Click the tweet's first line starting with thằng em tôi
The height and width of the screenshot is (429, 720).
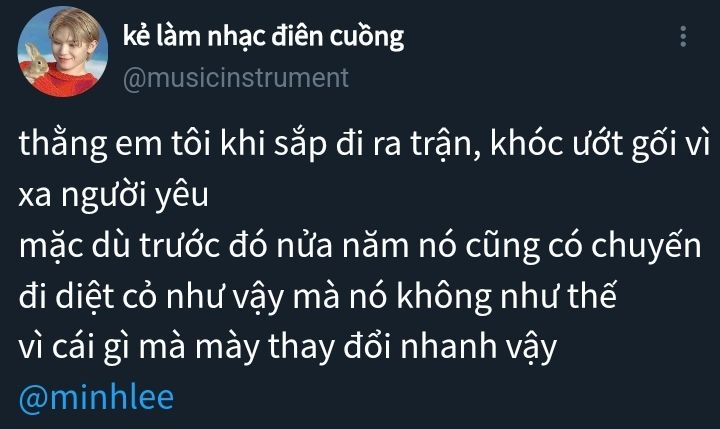pos(365,144)
